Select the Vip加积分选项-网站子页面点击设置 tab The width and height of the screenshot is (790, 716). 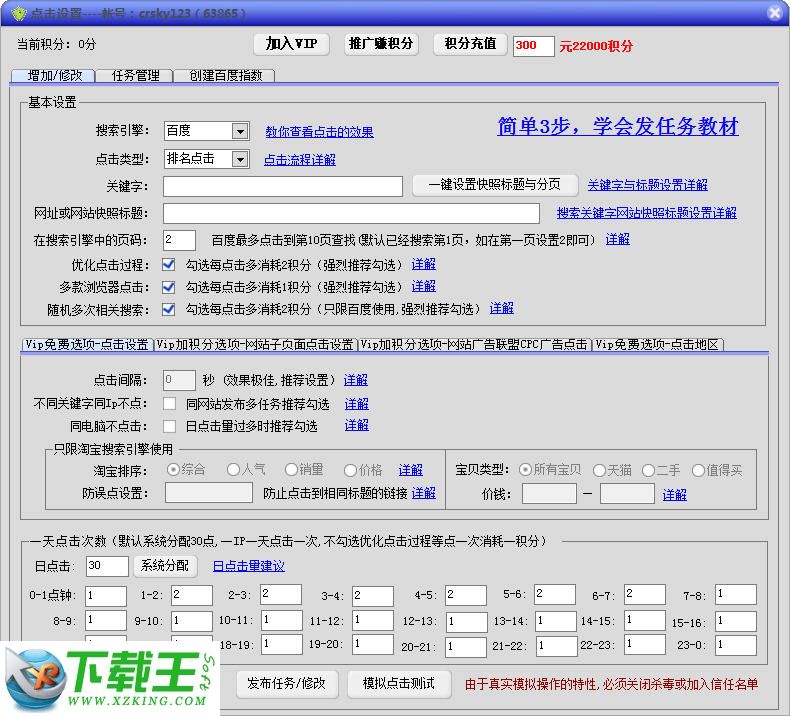255,345
